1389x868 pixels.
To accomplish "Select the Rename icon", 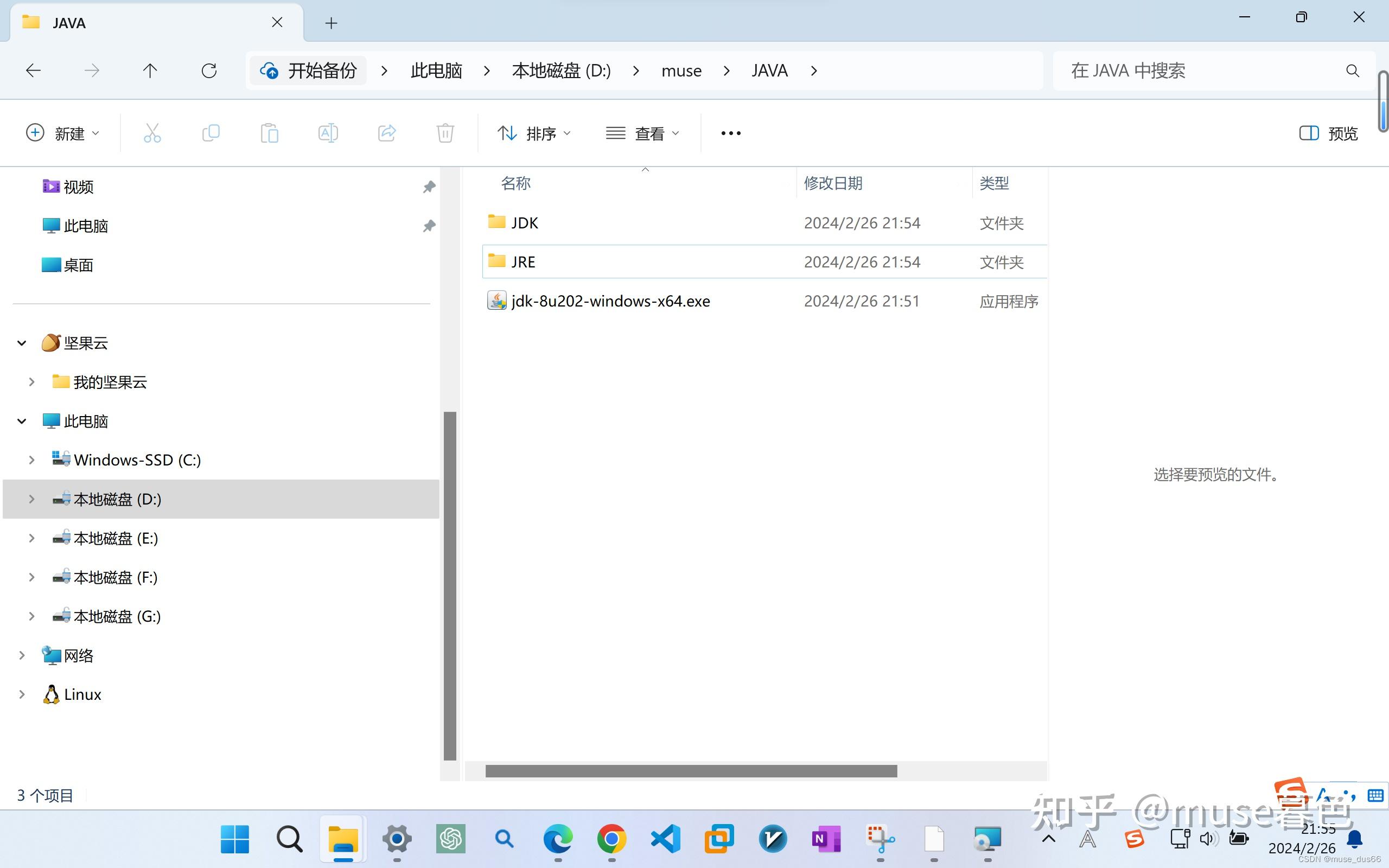I will (x=328, y=132).
